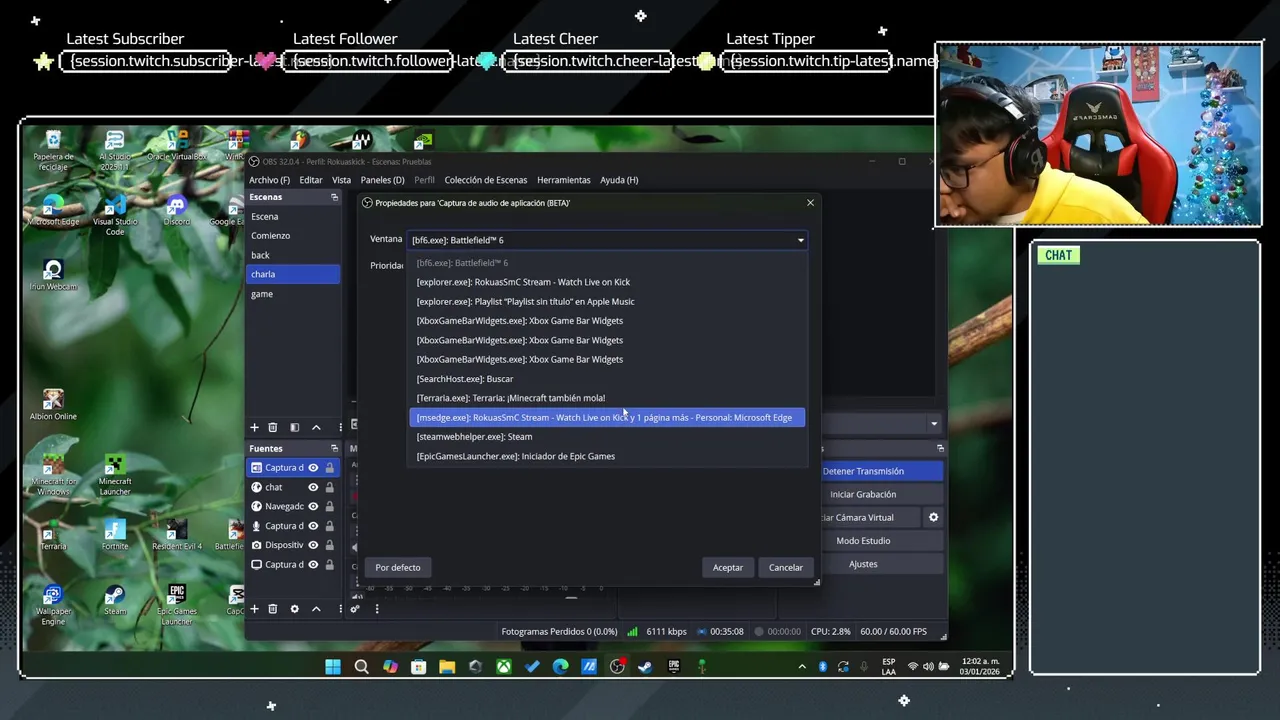The height and width of the screenshot is (720, 1280).
Task: Toggle visibility of the Dispositivo source
Action: [x=313, y=545]
